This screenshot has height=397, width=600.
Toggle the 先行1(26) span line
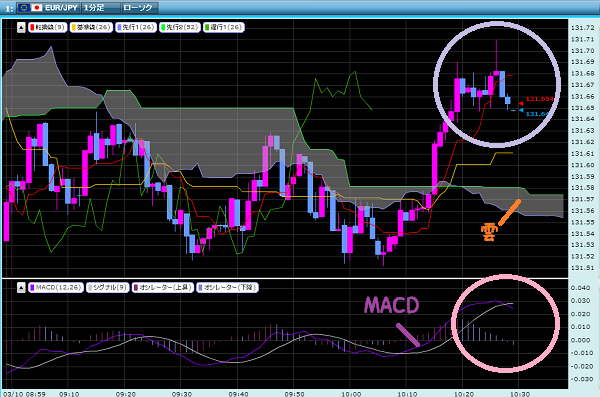point(136,27)
